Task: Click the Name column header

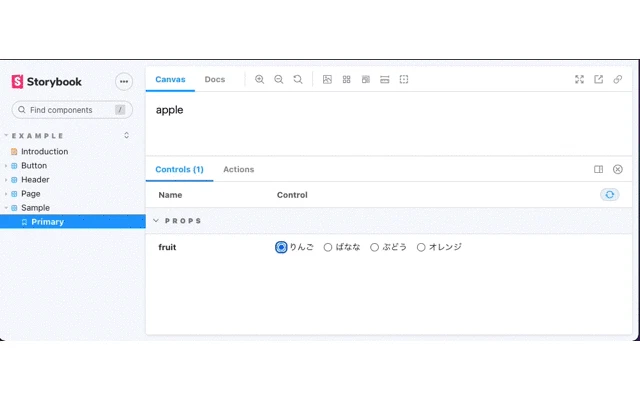Action: (x=170, y=195)
